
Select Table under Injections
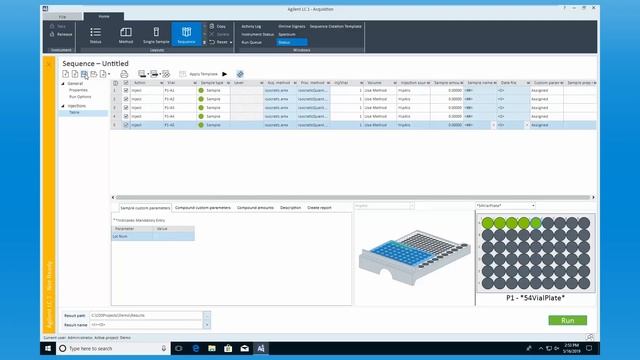tap(74, 113)
